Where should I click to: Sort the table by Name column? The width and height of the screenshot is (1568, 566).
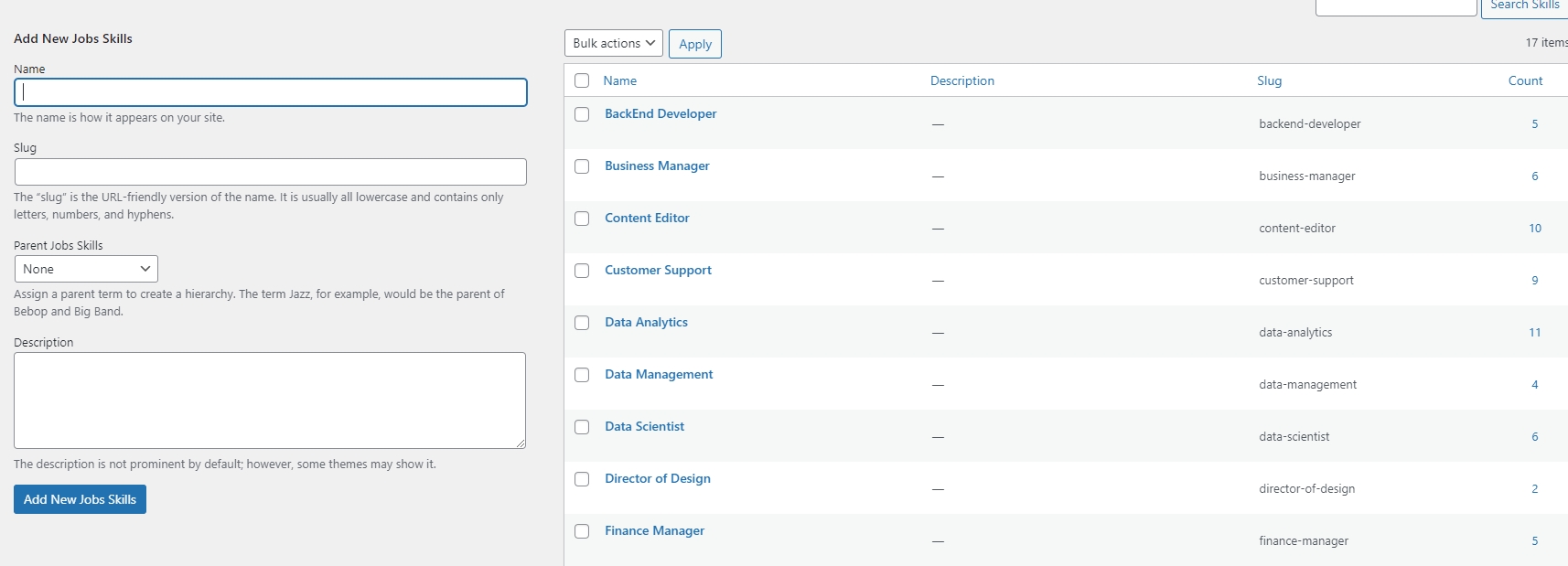pyautogui.click(x=619, y=80)
